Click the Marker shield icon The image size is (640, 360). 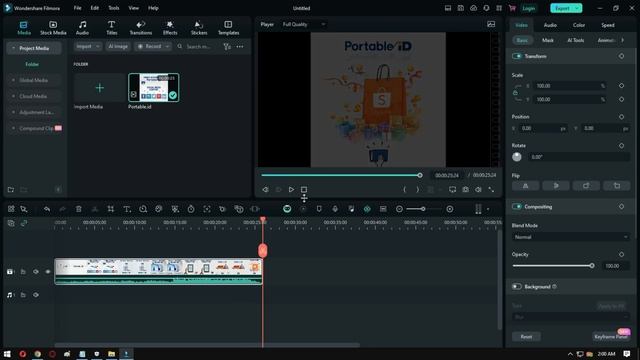click(319, 209)
